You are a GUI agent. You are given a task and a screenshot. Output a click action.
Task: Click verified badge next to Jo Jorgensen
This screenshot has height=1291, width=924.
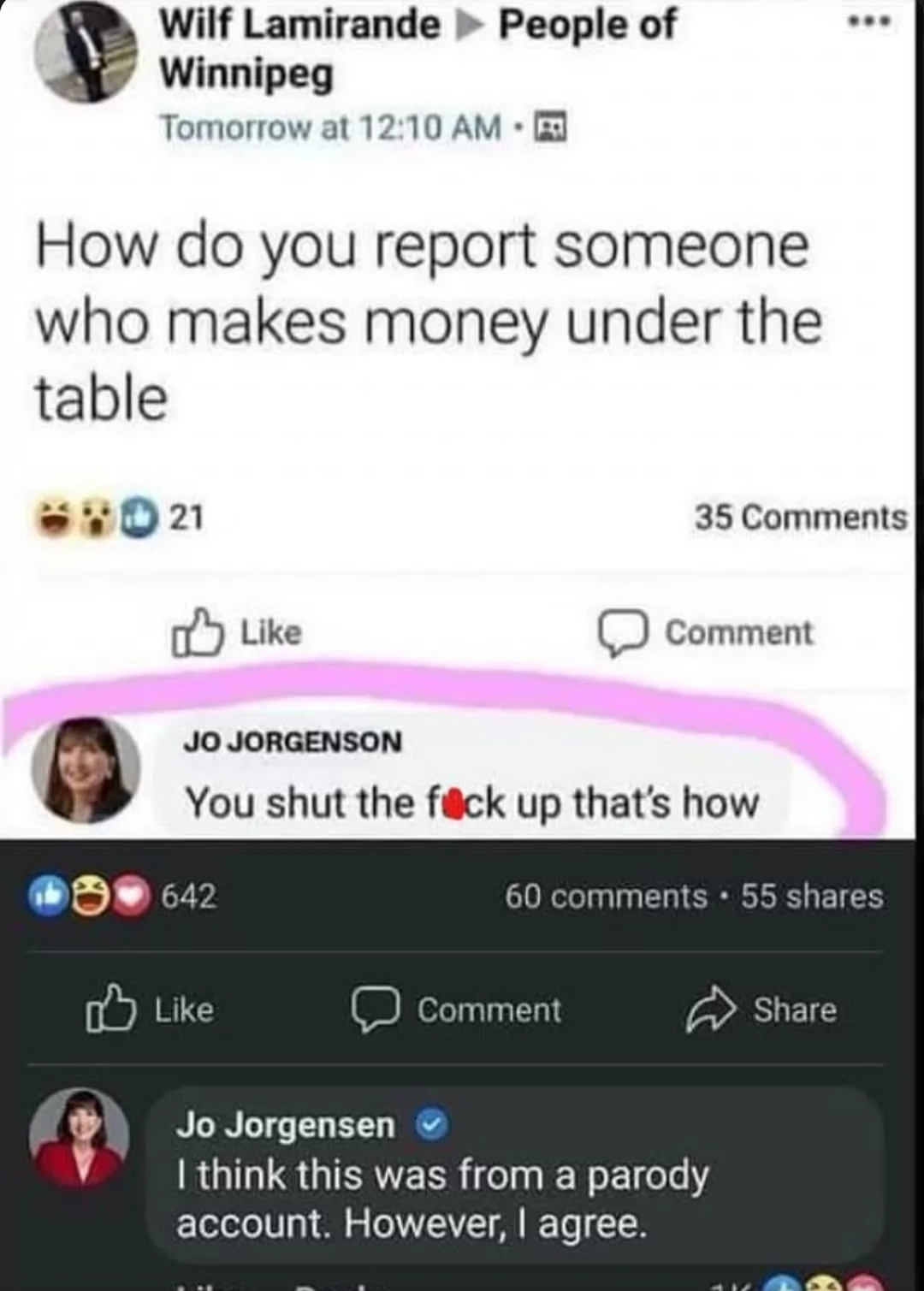pyautogui.click(x=431, y=1125)
